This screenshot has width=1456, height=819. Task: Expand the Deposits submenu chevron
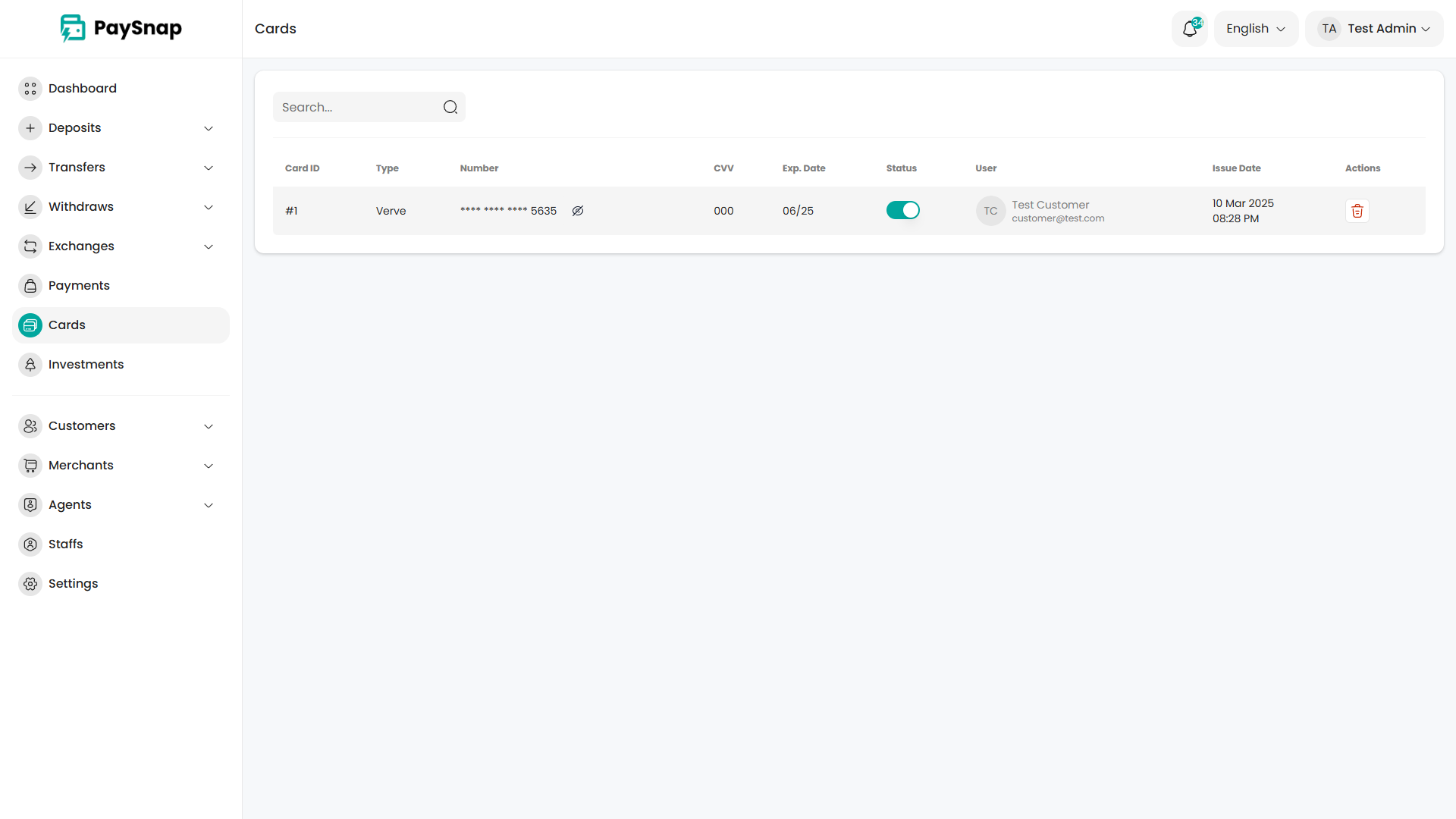[x=209, y=128]
